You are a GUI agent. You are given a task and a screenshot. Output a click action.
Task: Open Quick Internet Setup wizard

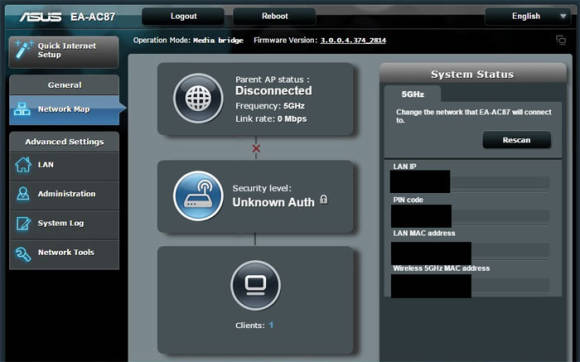click(x=64, y=51)
